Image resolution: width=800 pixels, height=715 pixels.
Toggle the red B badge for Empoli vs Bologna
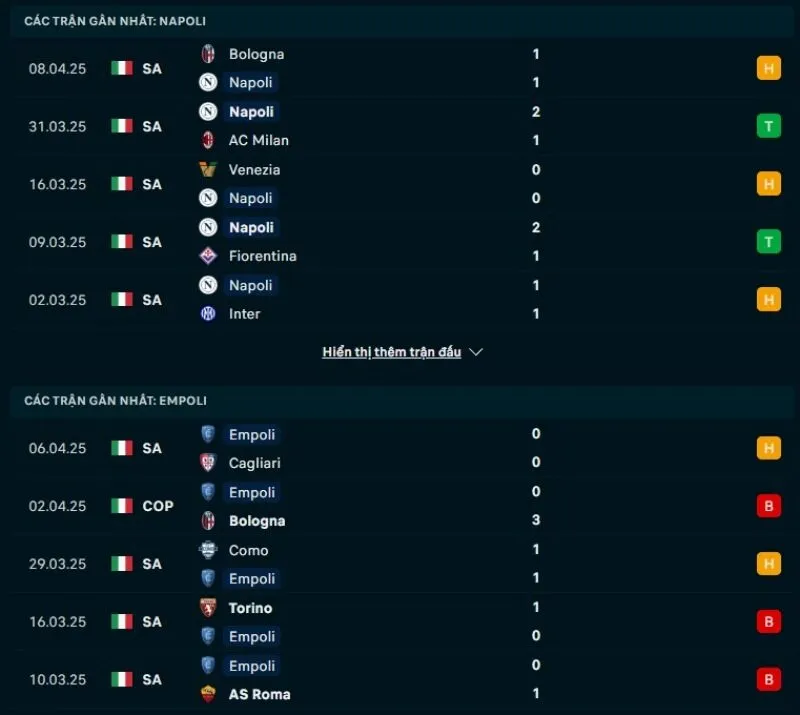pos(768,506)
